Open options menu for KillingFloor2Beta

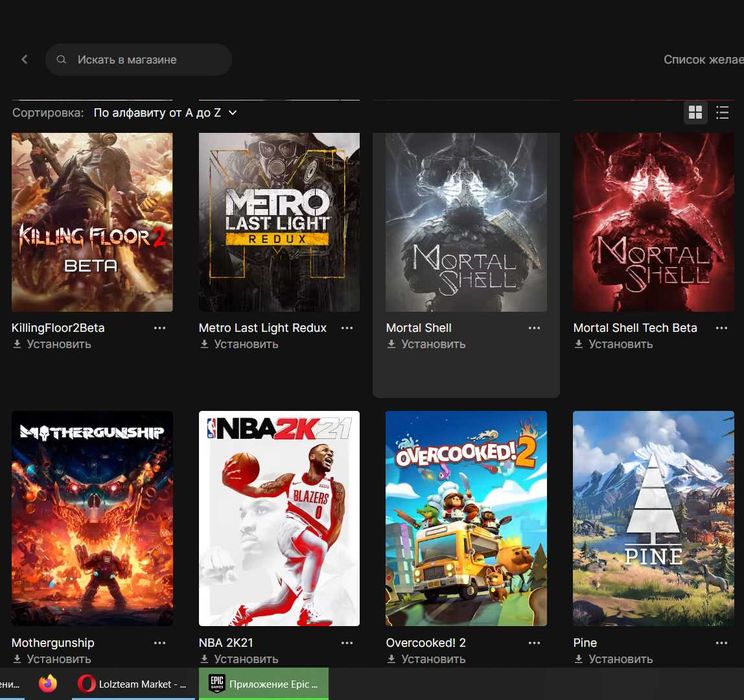(x=160, y=328)
